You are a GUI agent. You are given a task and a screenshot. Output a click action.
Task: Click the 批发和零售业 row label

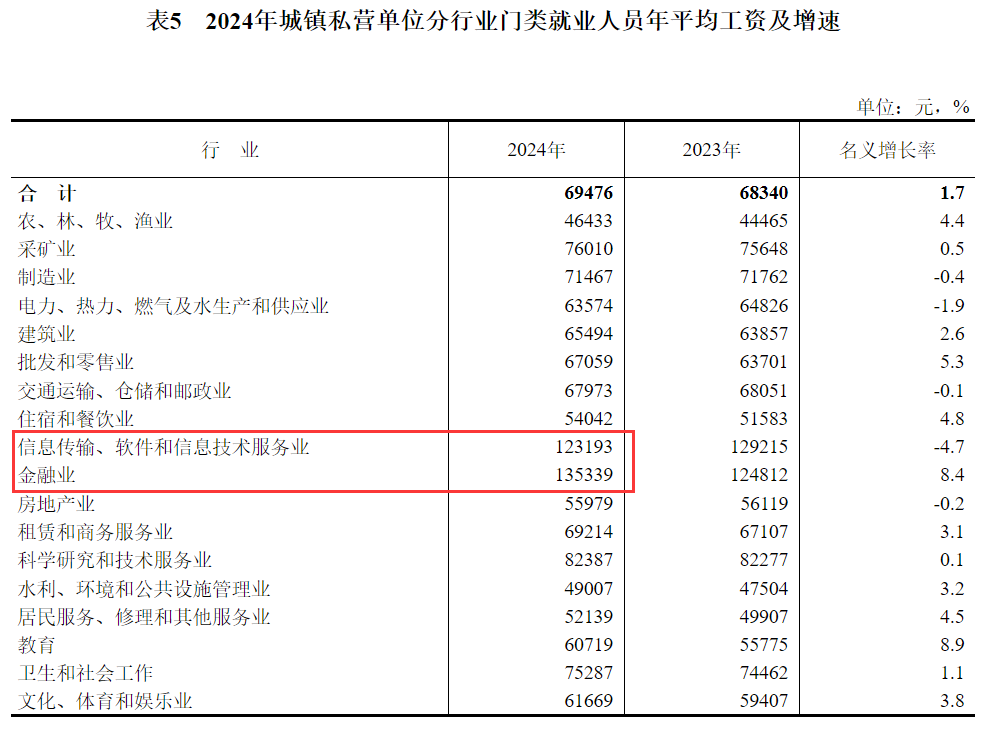click(76, 362)
